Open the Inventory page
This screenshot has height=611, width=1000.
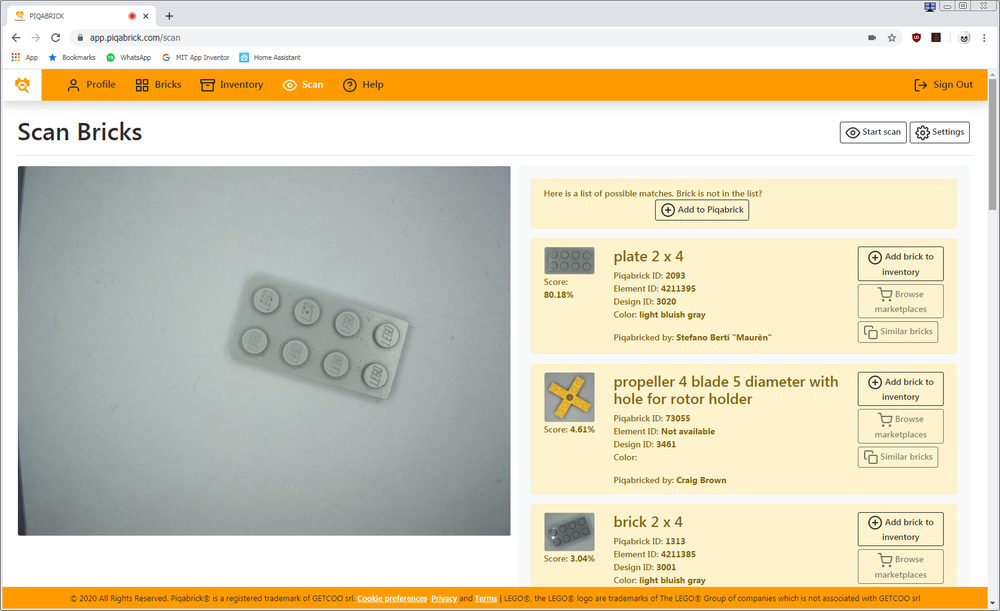[232, 85]
